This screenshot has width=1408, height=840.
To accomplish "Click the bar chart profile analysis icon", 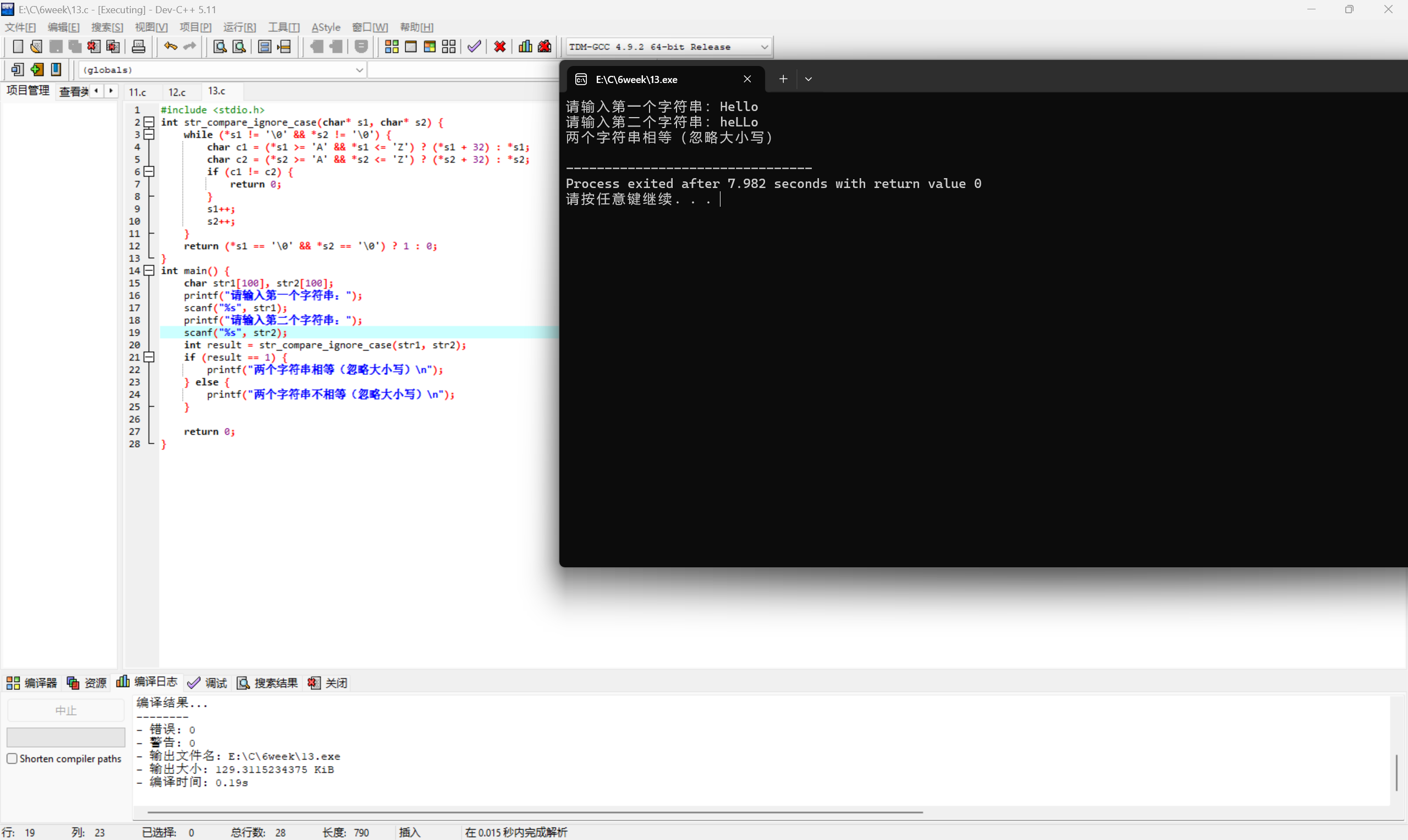I will (x=525, y=46).
